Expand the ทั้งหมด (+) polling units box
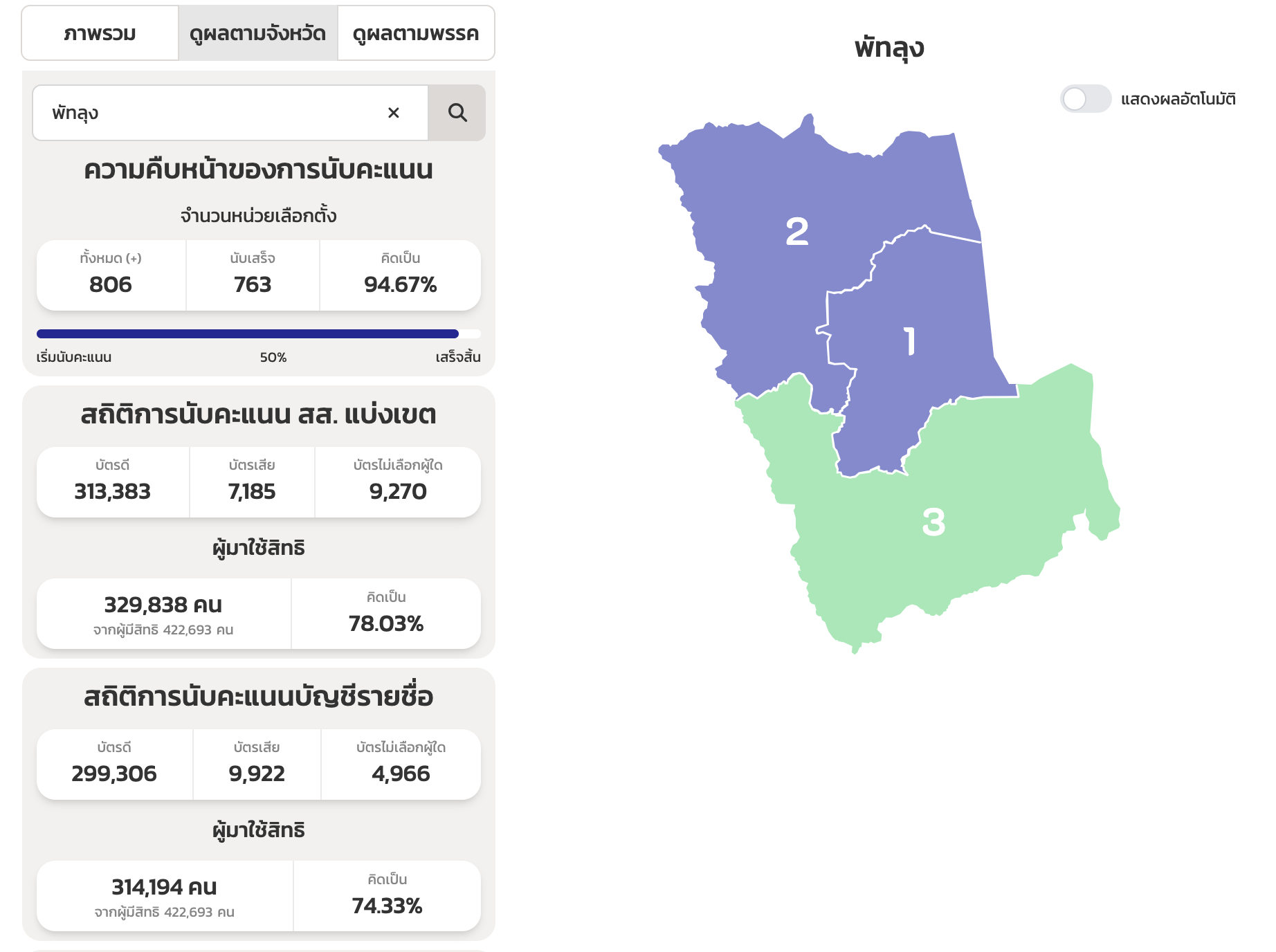Image resolution: width=1276 pixels, height=952 pixels. (111, 275)
